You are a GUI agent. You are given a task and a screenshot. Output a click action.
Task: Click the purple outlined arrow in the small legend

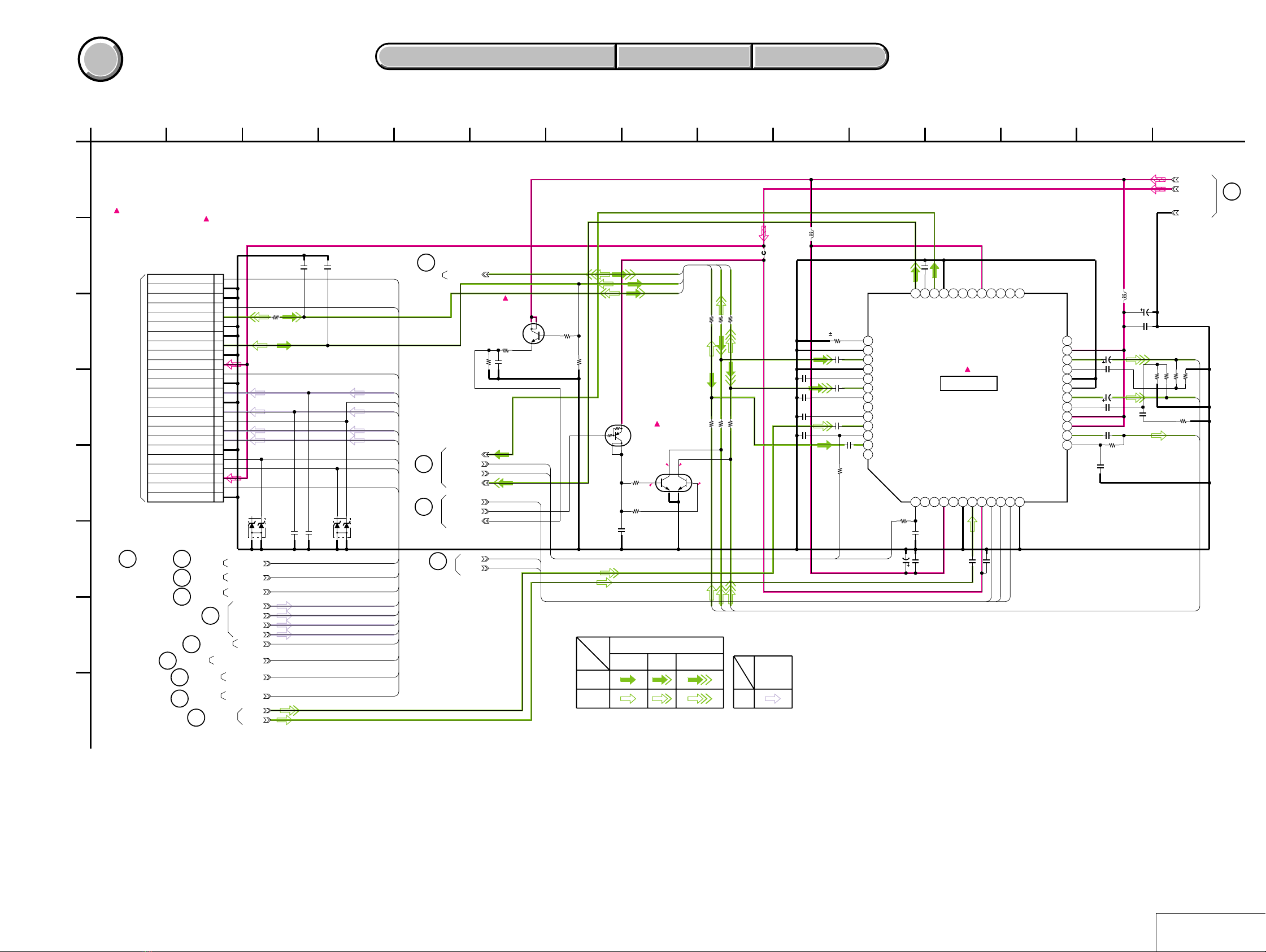click(x=773, y=698)
